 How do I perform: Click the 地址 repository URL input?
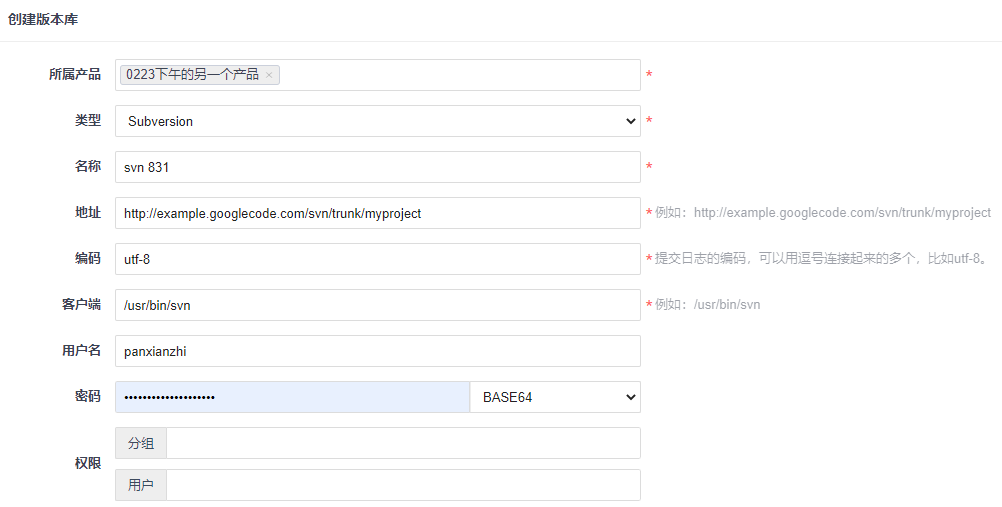[x=377, y=213]
